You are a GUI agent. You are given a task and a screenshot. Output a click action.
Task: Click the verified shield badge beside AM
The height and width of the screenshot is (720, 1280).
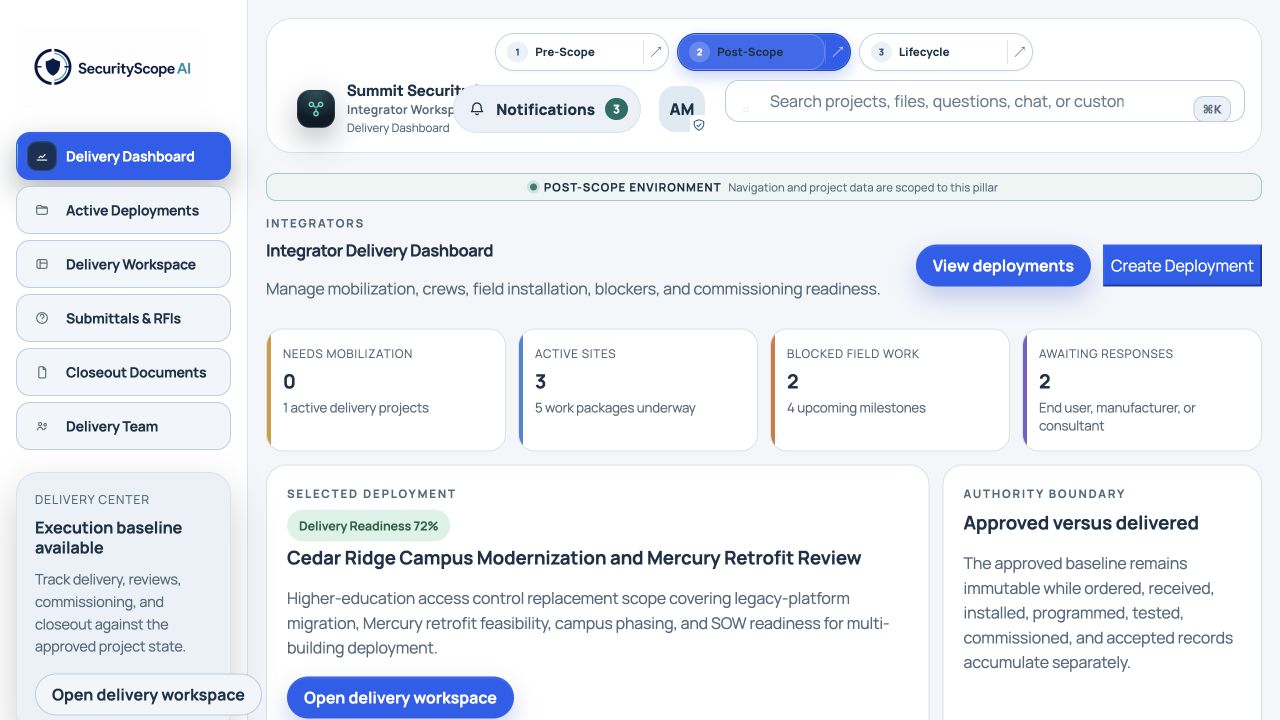coord(699,126)
